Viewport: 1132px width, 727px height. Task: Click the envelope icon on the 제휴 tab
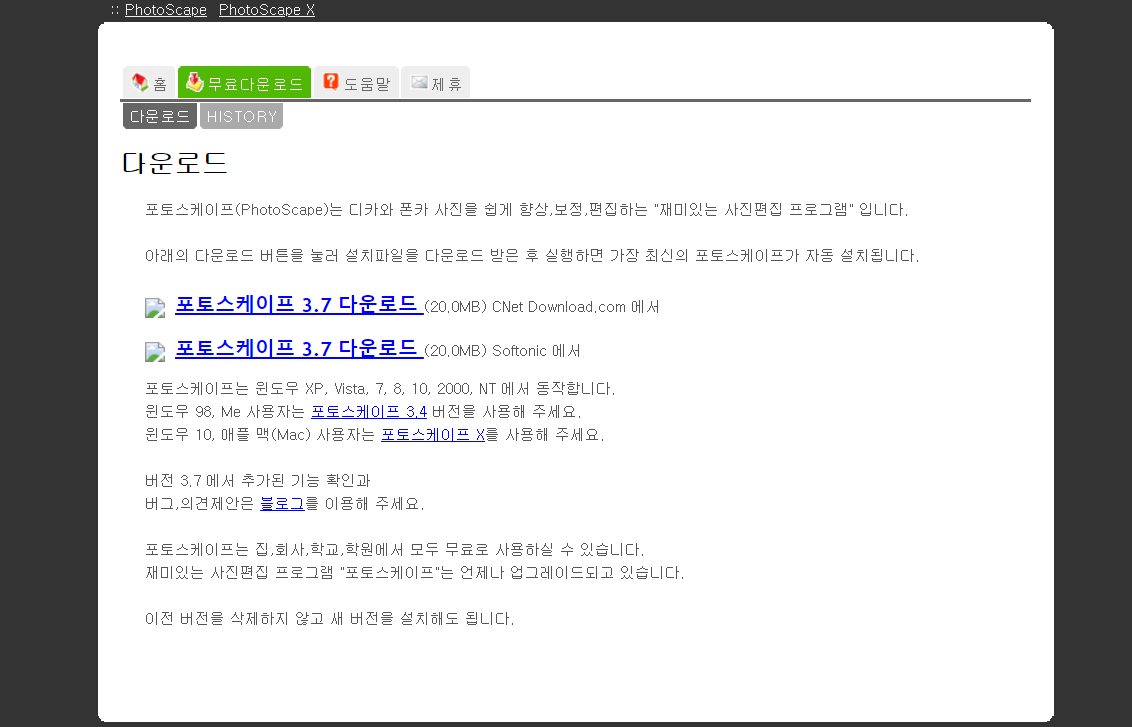coord(419,82)
